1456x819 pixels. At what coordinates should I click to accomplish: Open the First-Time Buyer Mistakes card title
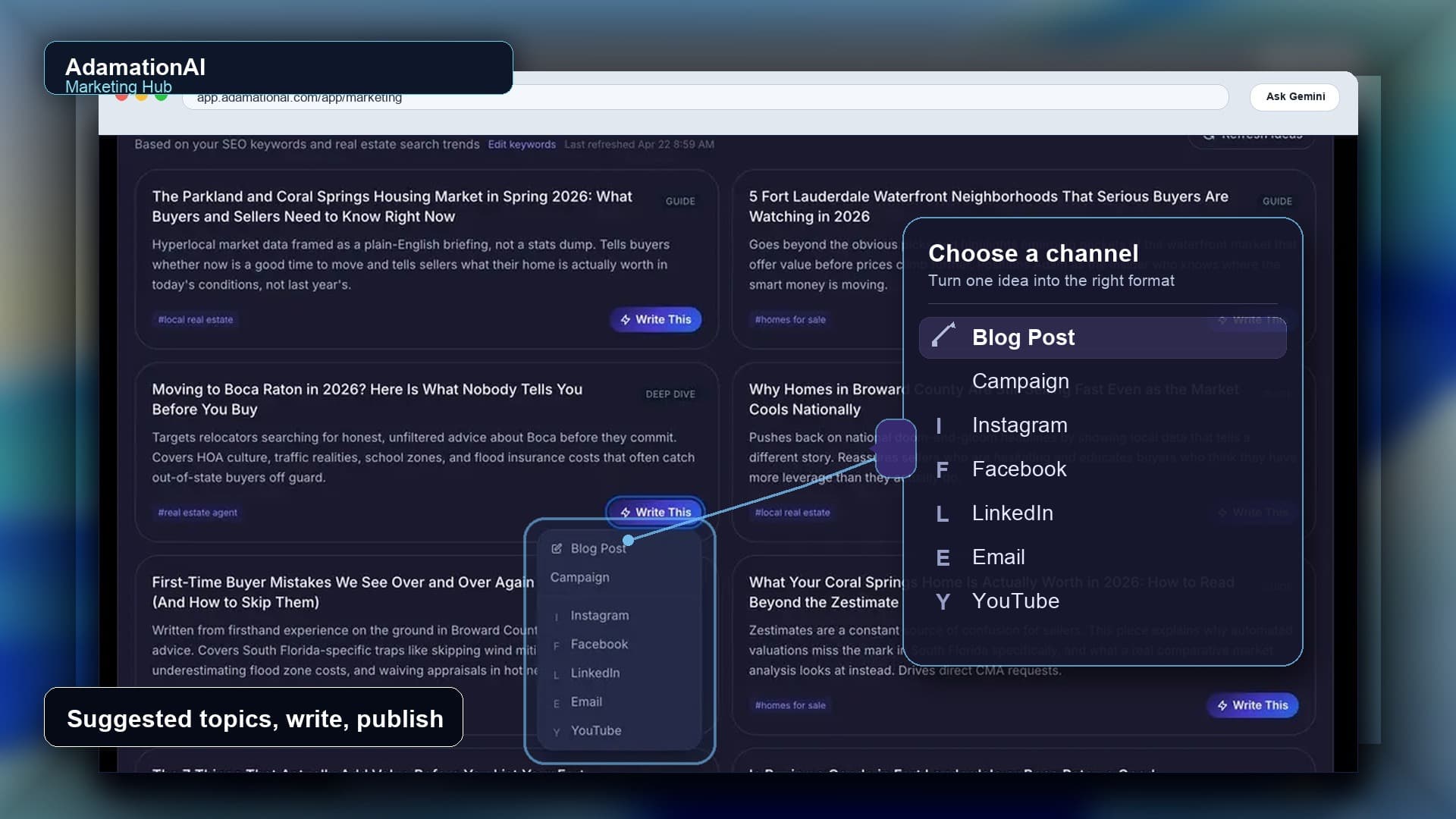(343, 591)
